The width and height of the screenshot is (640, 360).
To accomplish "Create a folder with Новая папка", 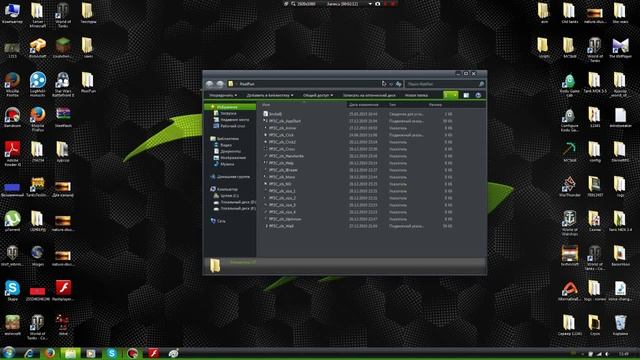I will pos(416,96).
